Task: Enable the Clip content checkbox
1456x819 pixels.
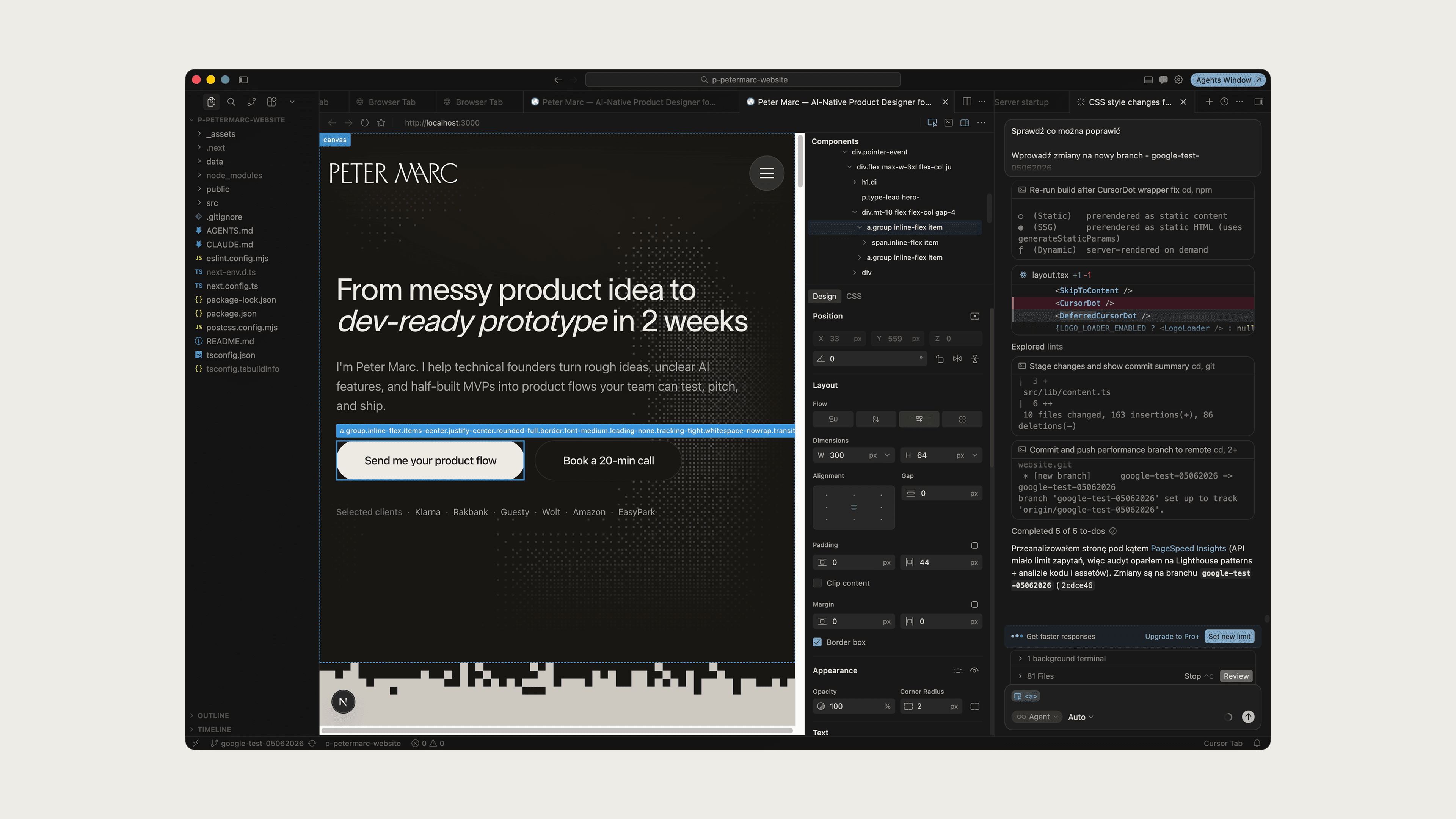Action: (817, 583)
